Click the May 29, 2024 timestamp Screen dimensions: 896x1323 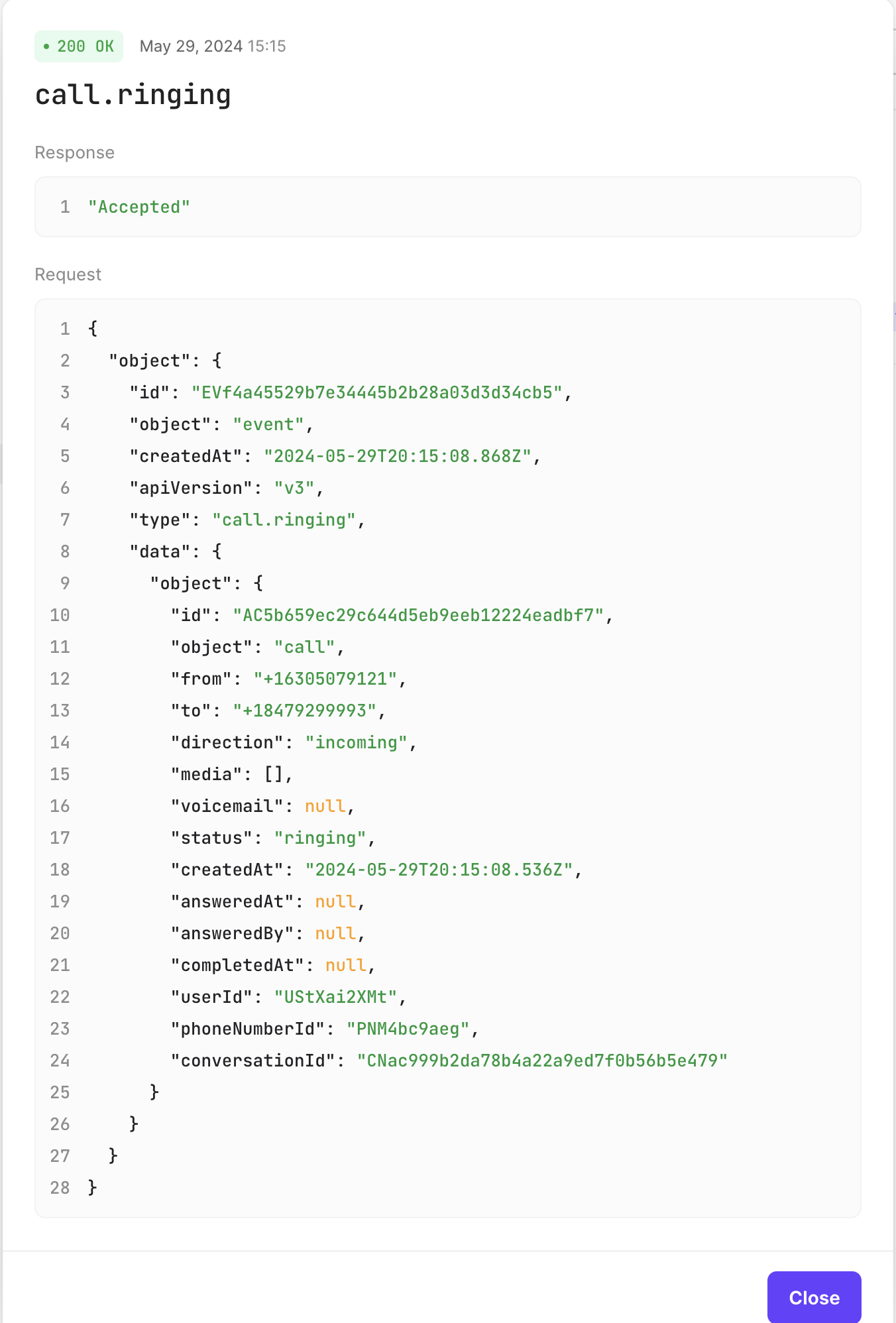pyautogui.click(x=212, y=46)
